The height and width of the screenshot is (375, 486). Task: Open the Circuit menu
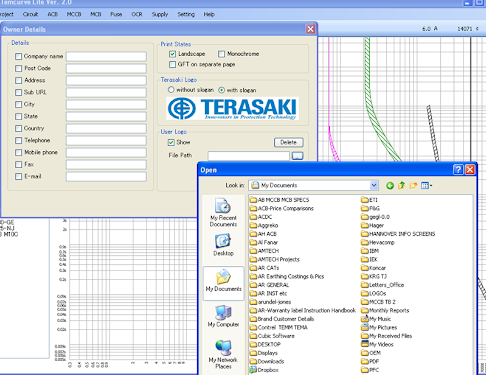tap(30, 14)
